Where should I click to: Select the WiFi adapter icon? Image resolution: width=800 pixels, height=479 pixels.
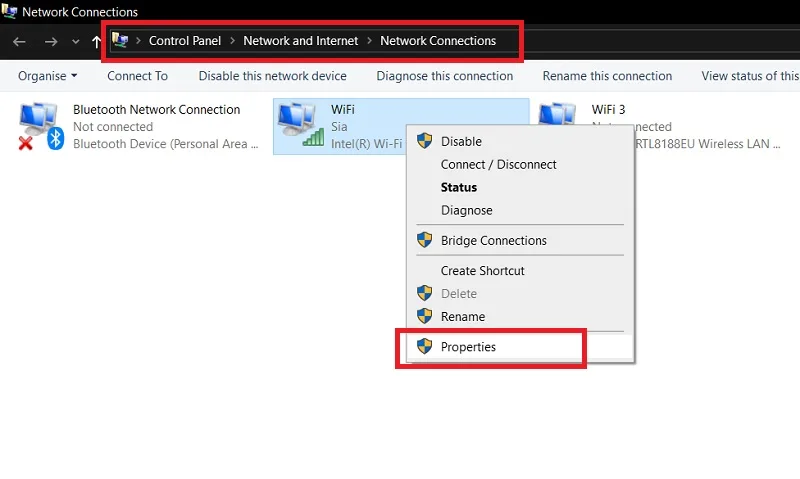point(301,125)
